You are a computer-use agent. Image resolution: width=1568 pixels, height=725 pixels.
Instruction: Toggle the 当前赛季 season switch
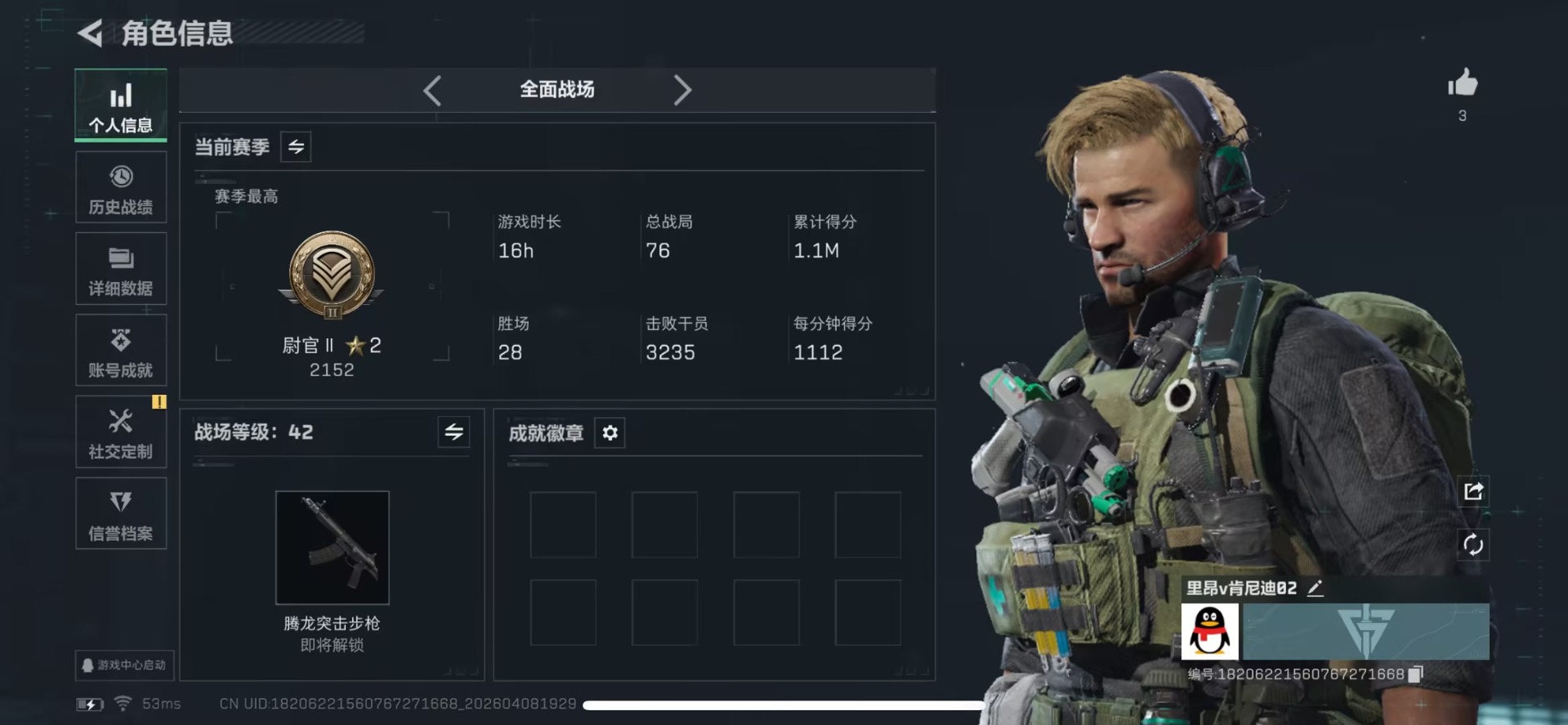296,146
